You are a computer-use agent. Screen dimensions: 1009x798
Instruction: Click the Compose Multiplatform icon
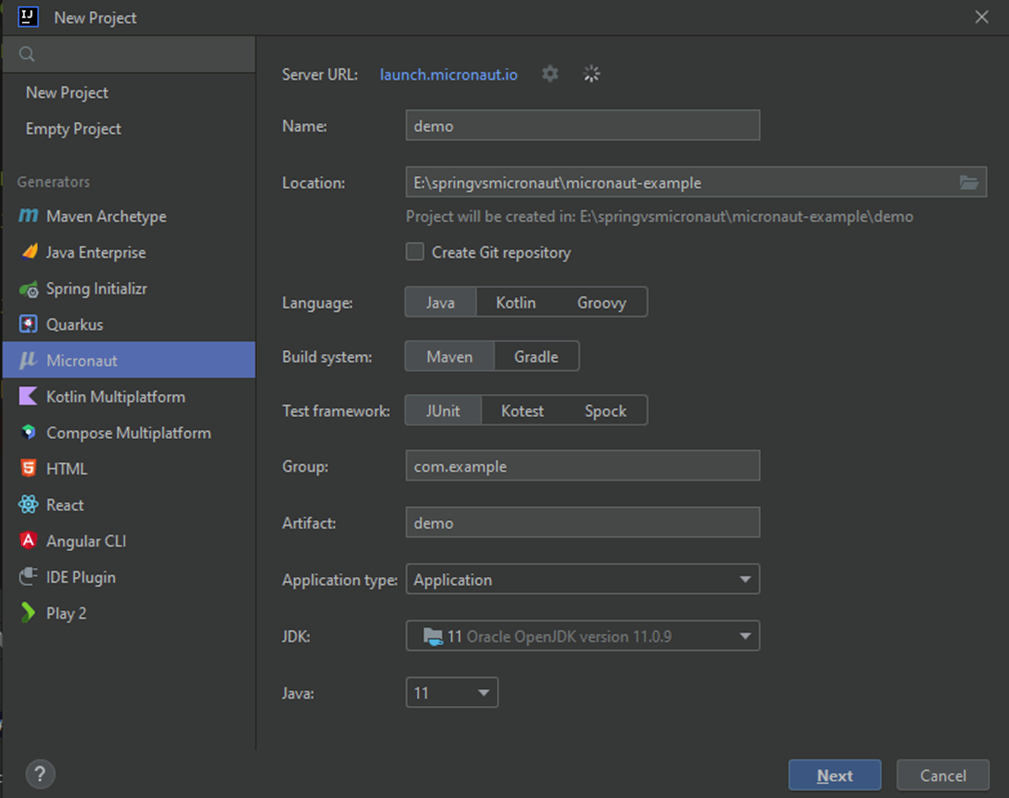click(x=28, y=432)
